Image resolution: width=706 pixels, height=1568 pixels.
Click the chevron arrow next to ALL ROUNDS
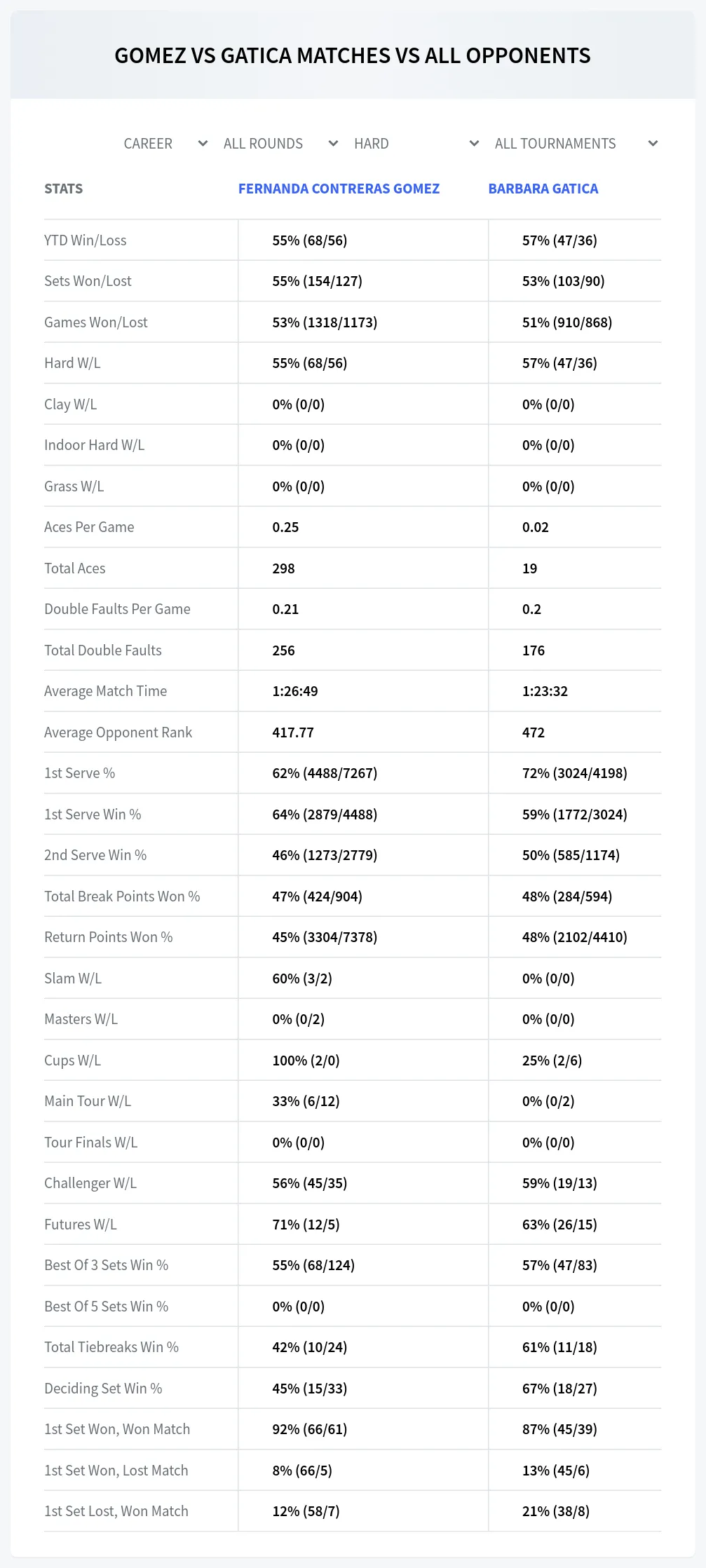click(x=333, y=144)
